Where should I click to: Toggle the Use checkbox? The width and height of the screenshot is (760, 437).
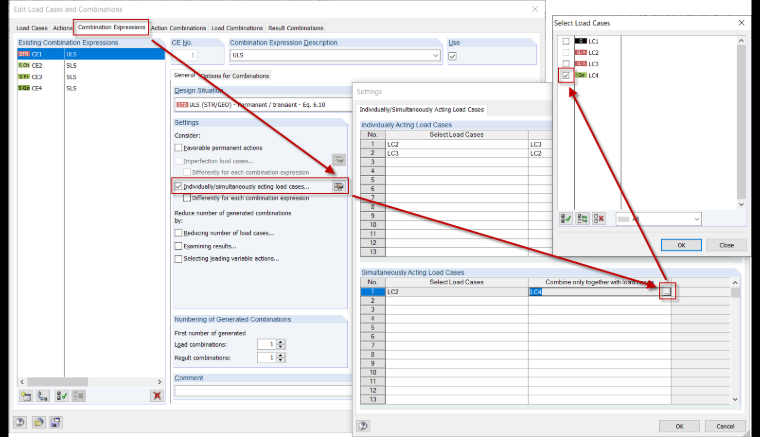click(x=453, y=56)
